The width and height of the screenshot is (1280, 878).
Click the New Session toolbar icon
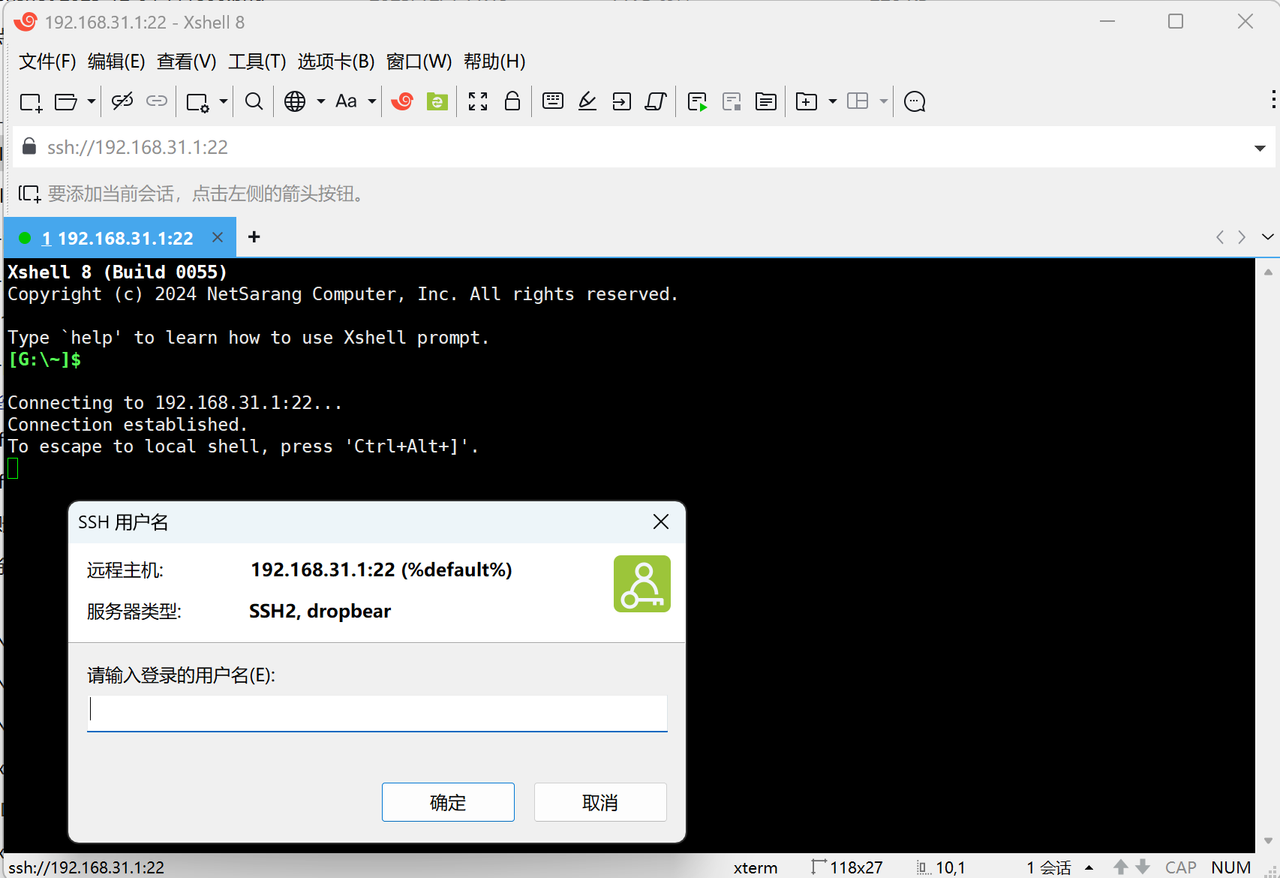(x=31, y=101)
